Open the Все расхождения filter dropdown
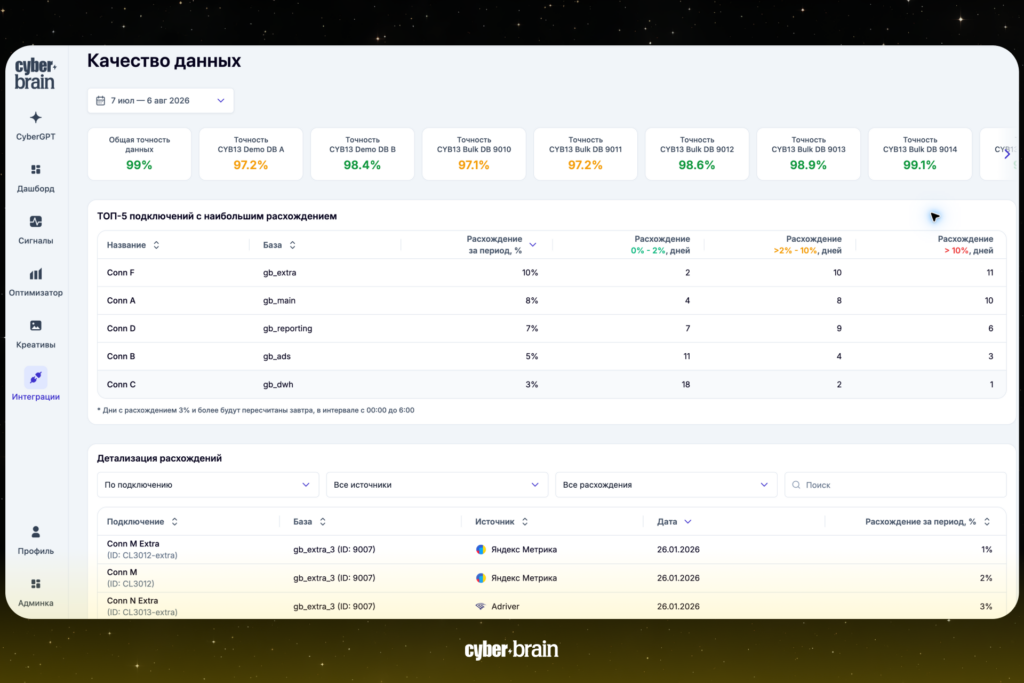Image resolution: width=1024 pixels, height=683 pixels. tap(666, 485)
